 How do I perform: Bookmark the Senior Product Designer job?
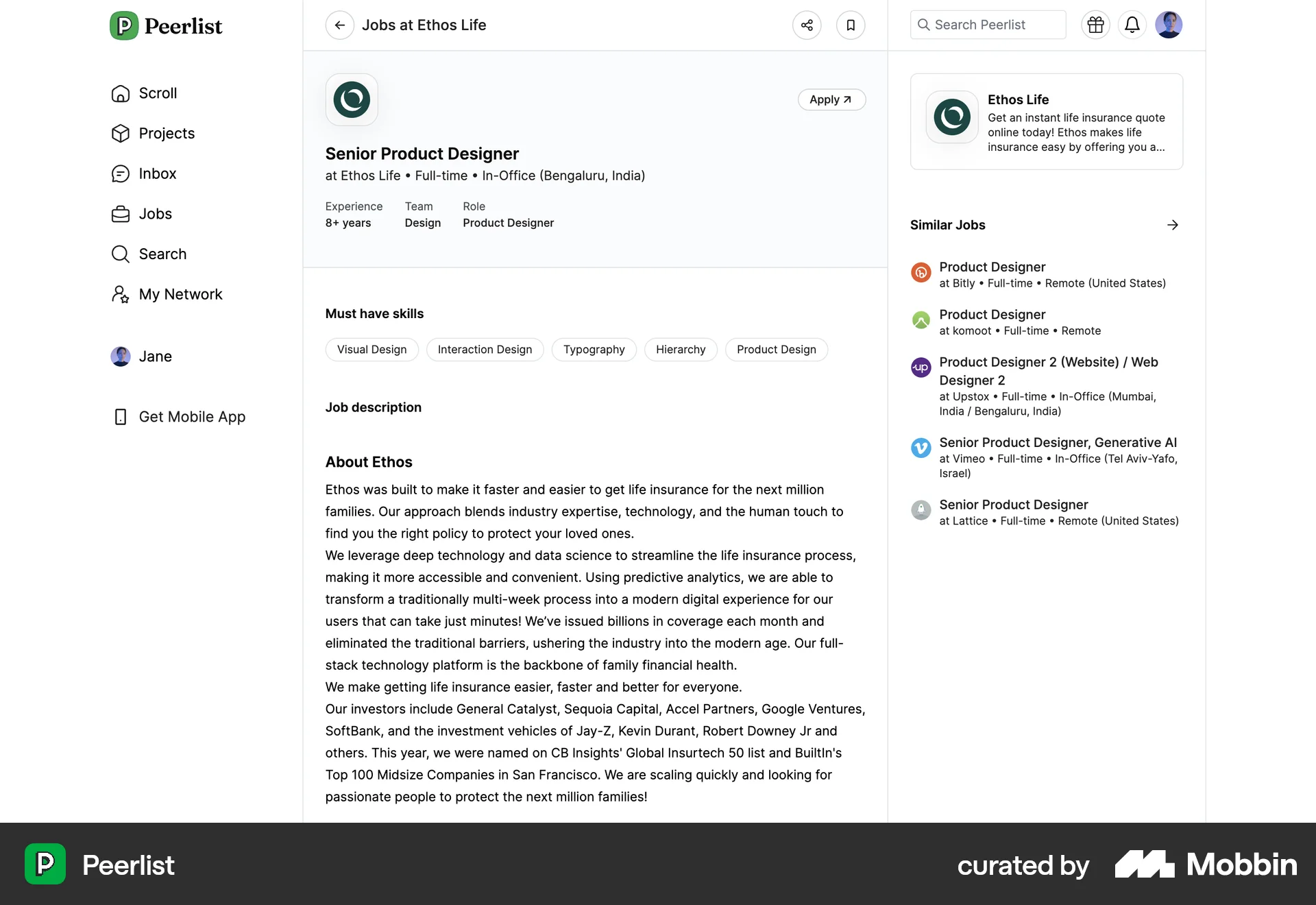click(851, 25)
